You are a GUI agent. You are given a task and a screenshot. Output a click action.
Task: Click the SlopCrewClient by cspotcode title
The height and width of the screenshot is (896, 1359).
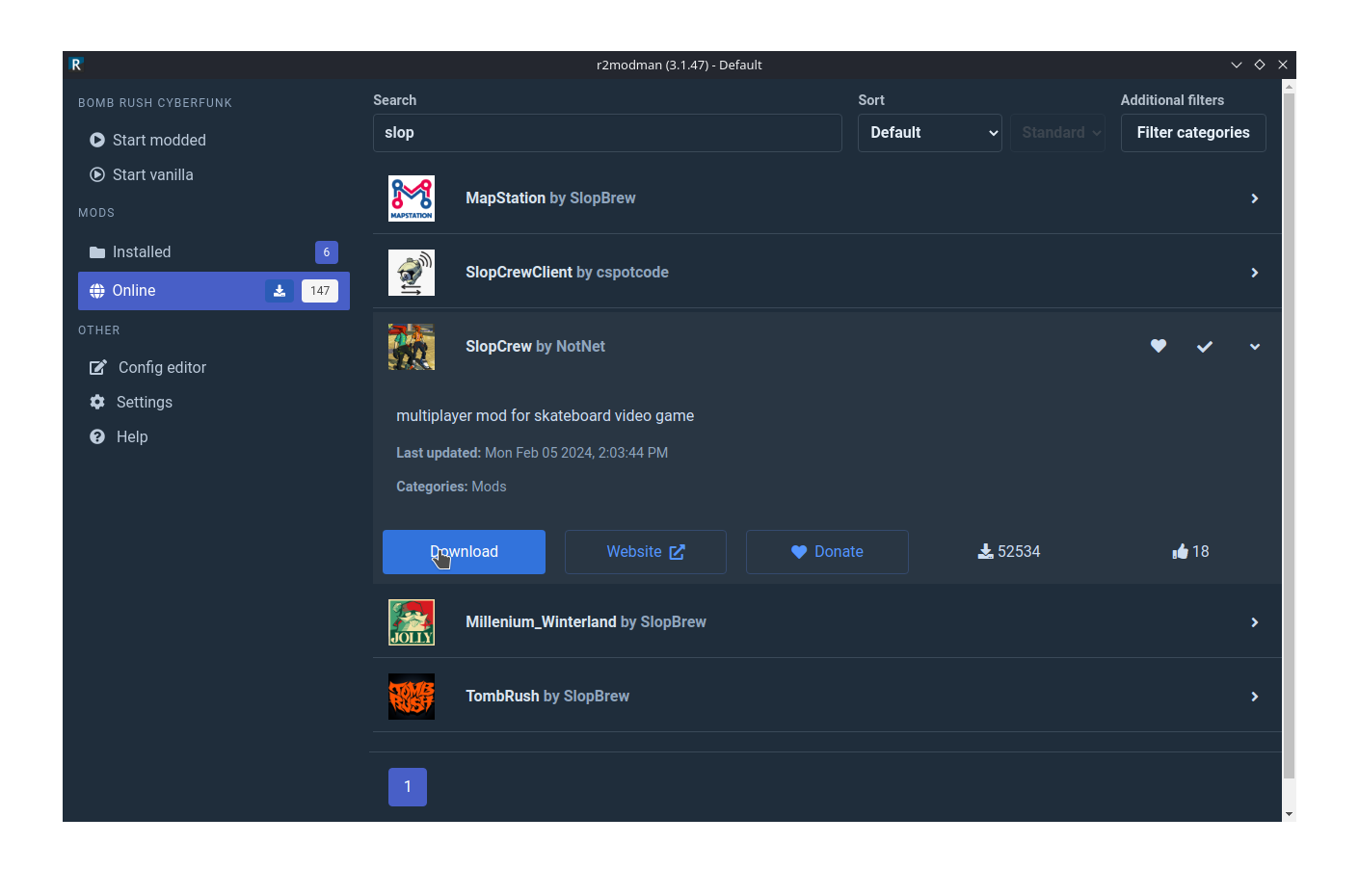tap(567, 273)
